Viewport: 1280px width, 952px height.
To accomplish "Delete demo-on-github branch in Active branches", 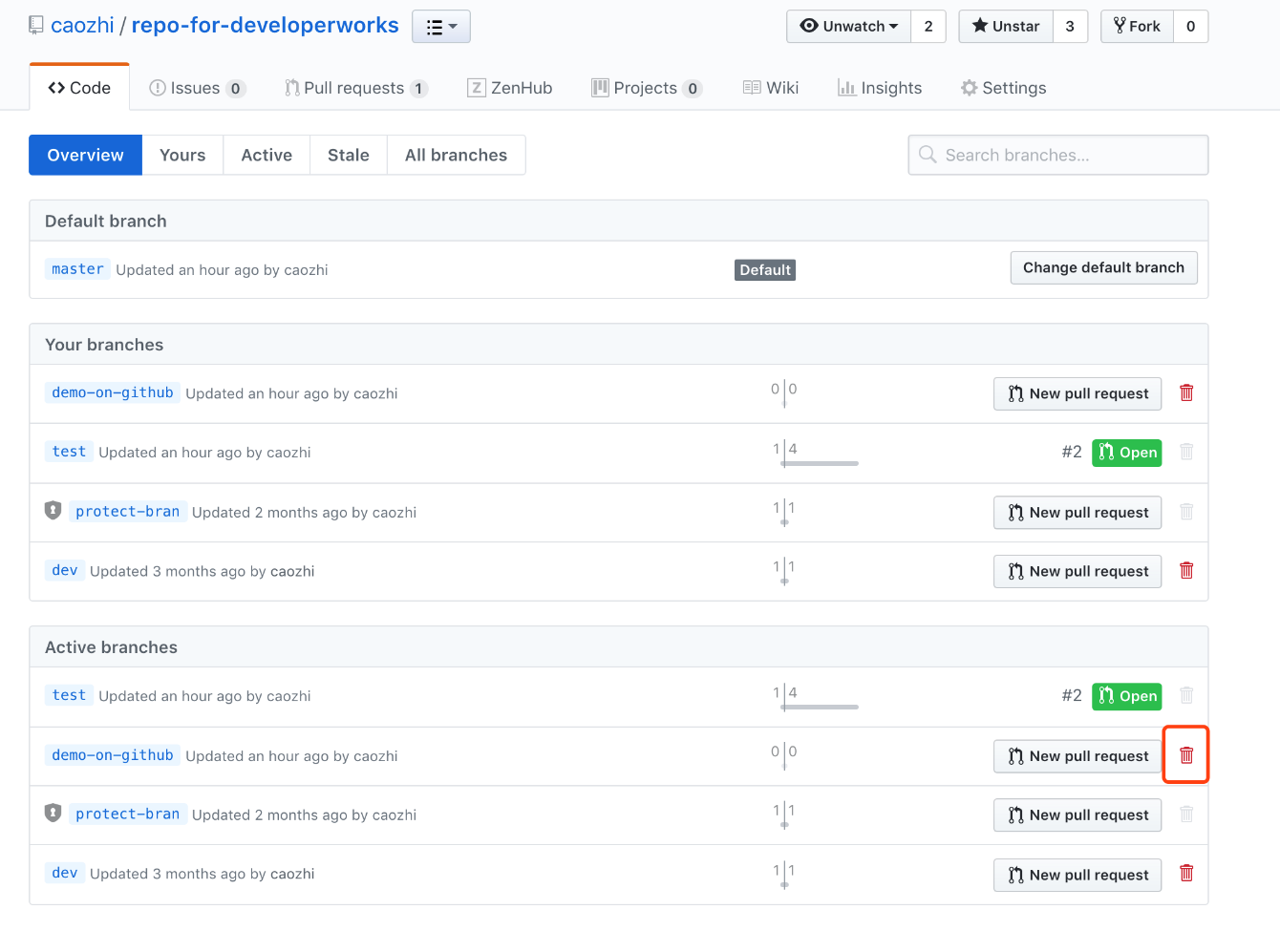I will [x=1186, y=755].
